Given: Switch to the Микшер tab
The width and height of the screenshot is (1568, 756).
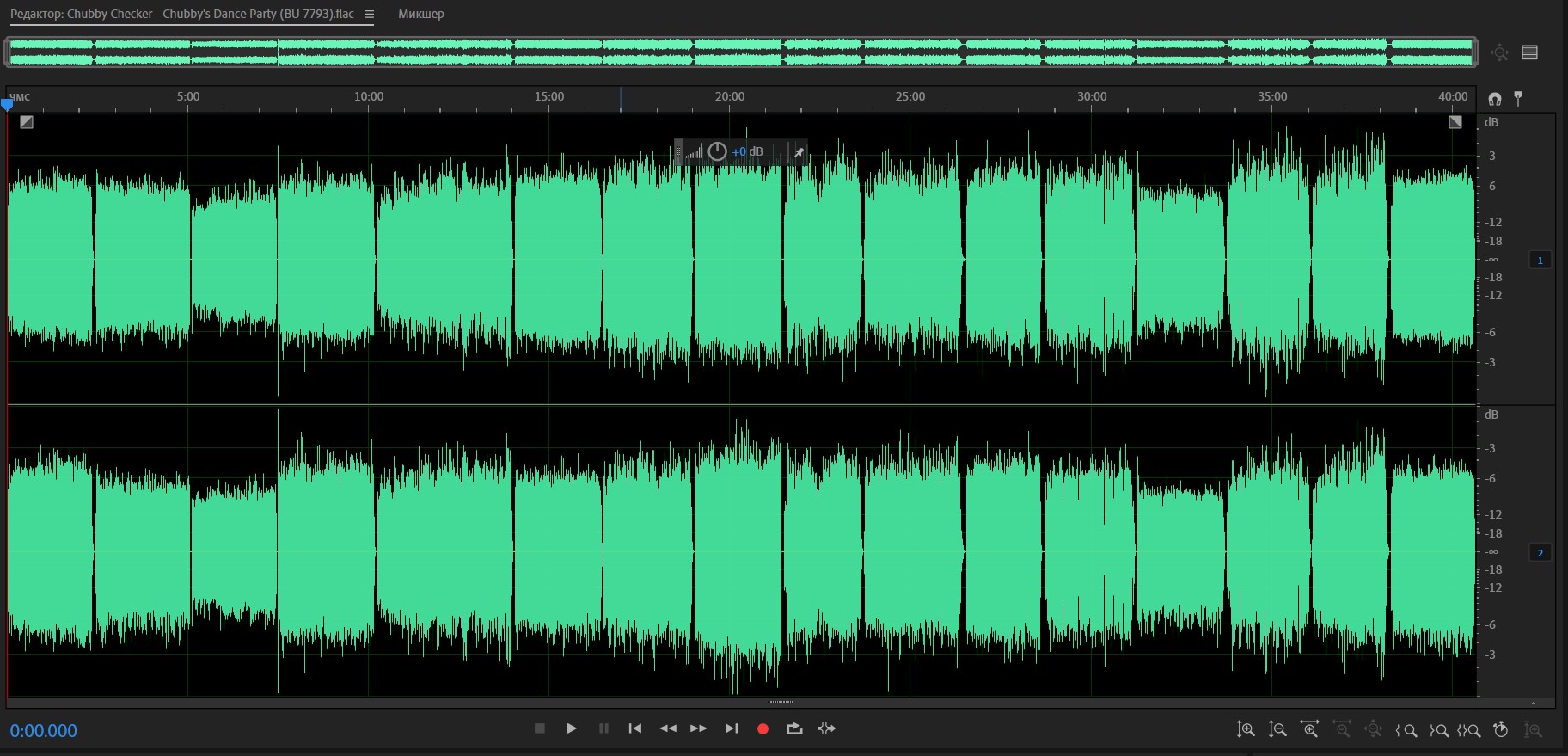Looking at the screenshot, I should (420, 14).
